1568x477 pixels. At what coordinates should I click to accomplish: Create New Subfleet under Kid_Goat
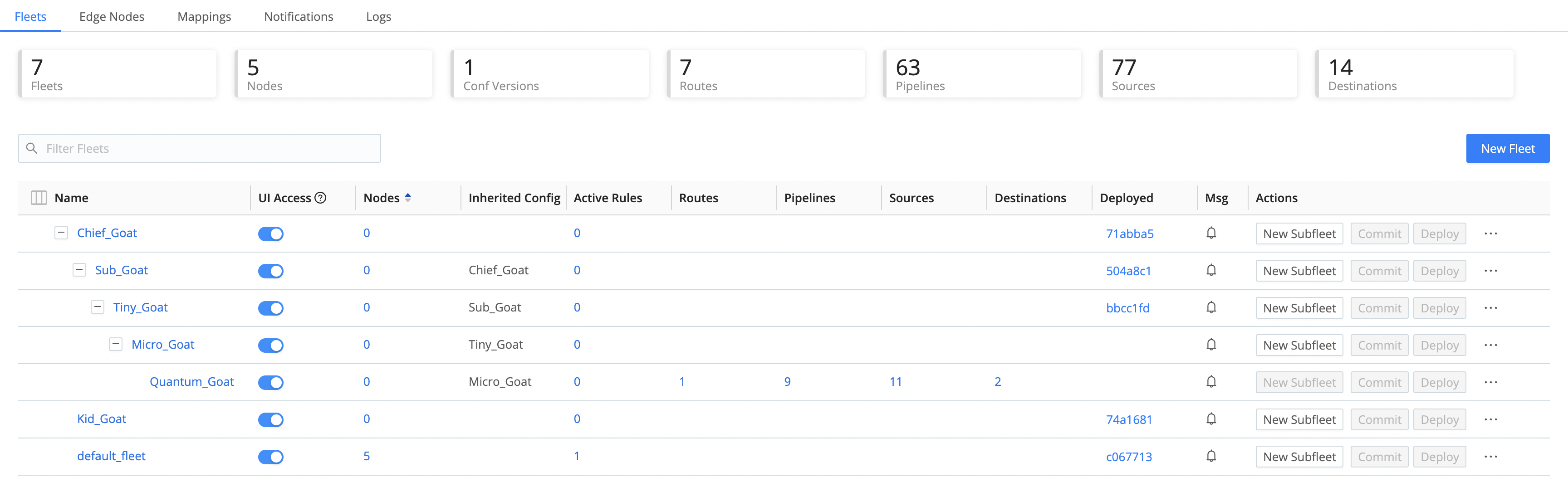pyautogui.click(x=1299, y=419)
